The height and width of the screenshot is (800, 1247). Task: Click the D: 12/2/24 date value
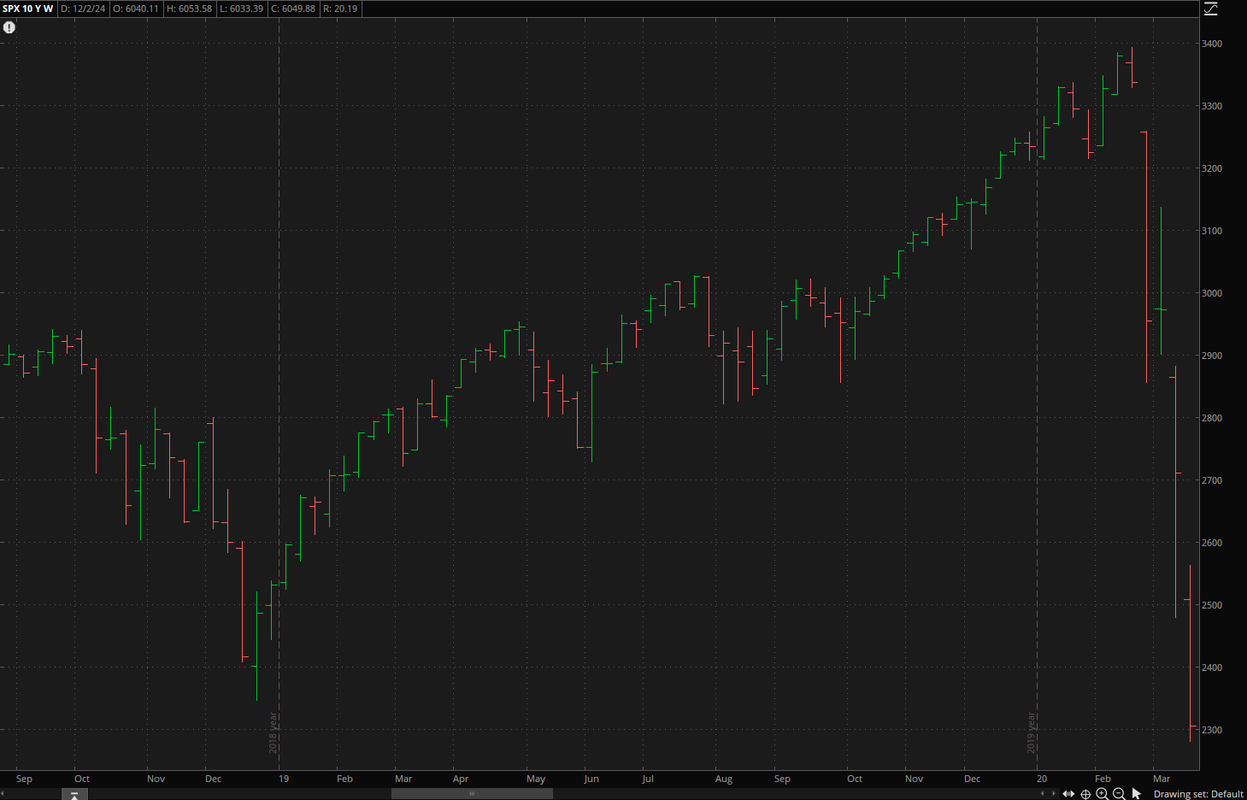coord(83,9)
